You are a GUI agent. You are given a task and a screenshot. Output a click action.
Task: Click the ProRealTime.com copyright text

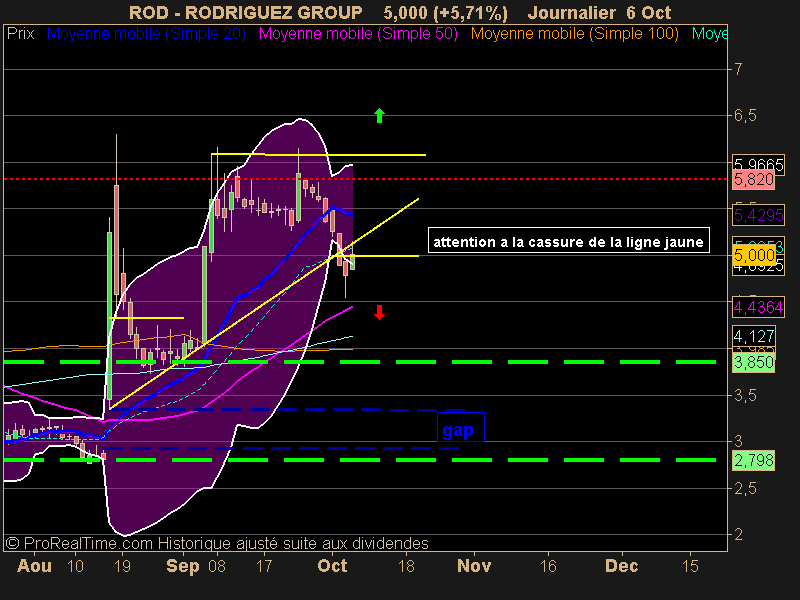(217, 543)
